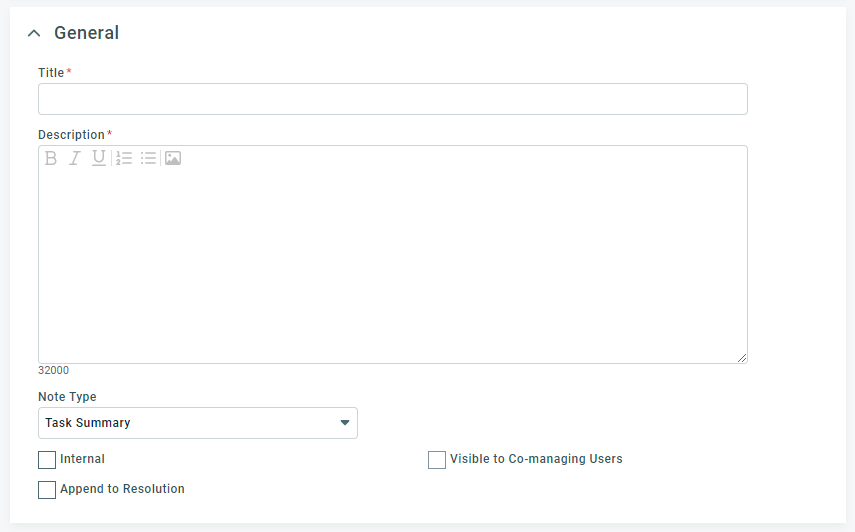Insert a bulleted list in Description

[x=148, y=158]
